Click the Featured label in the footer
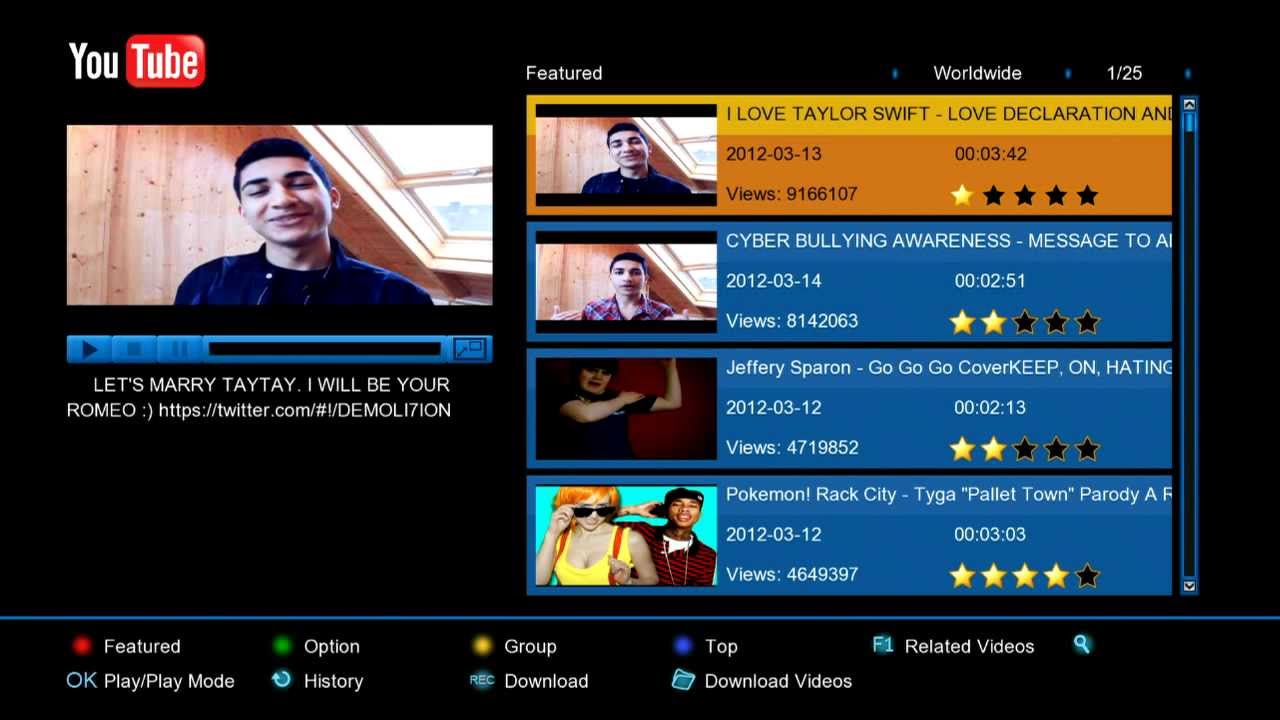Screen dimensions: 1280x720 [142, 646]
